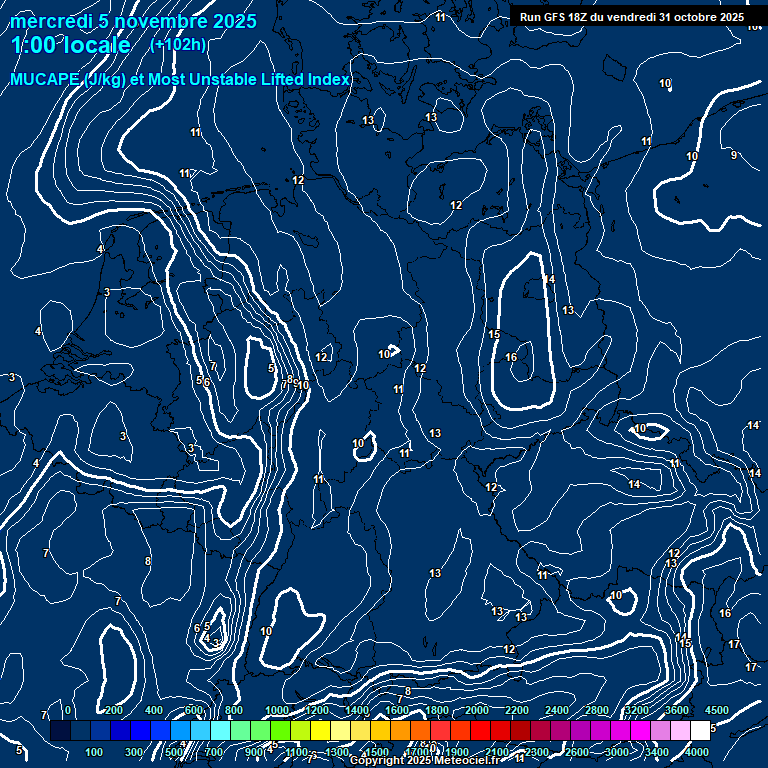Click the white 4500 swatch in the legend
The height and width of the screenshot is (768, 768).
[x=700, y=731]
